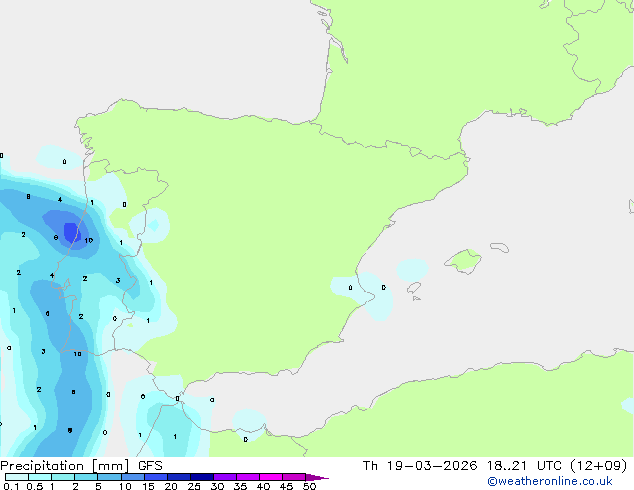Click the legend label "30"
The image size is (634, 490).
click(x=218, y=486)
